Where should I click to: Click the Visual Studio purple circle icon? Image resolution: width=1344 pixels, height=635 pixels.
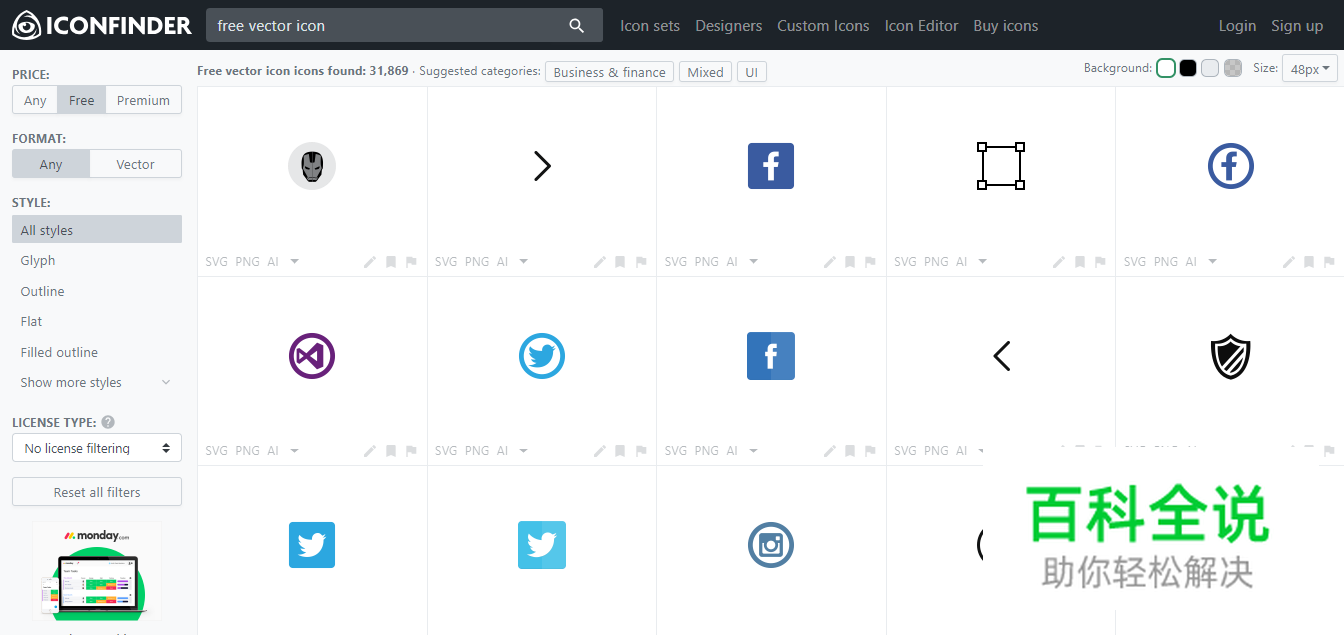pos(312,356)
